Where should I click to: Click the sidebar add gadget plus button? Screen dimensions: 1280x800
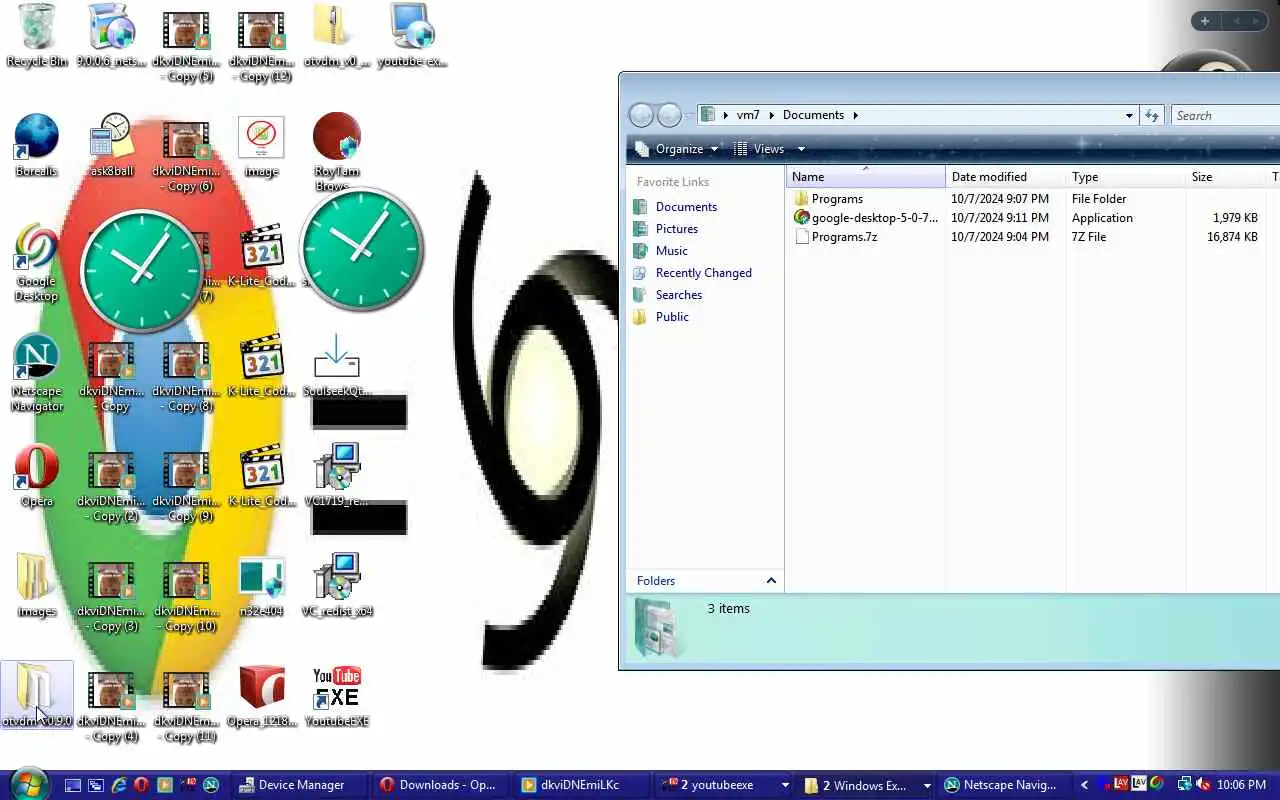click(x=1205, y=21)
